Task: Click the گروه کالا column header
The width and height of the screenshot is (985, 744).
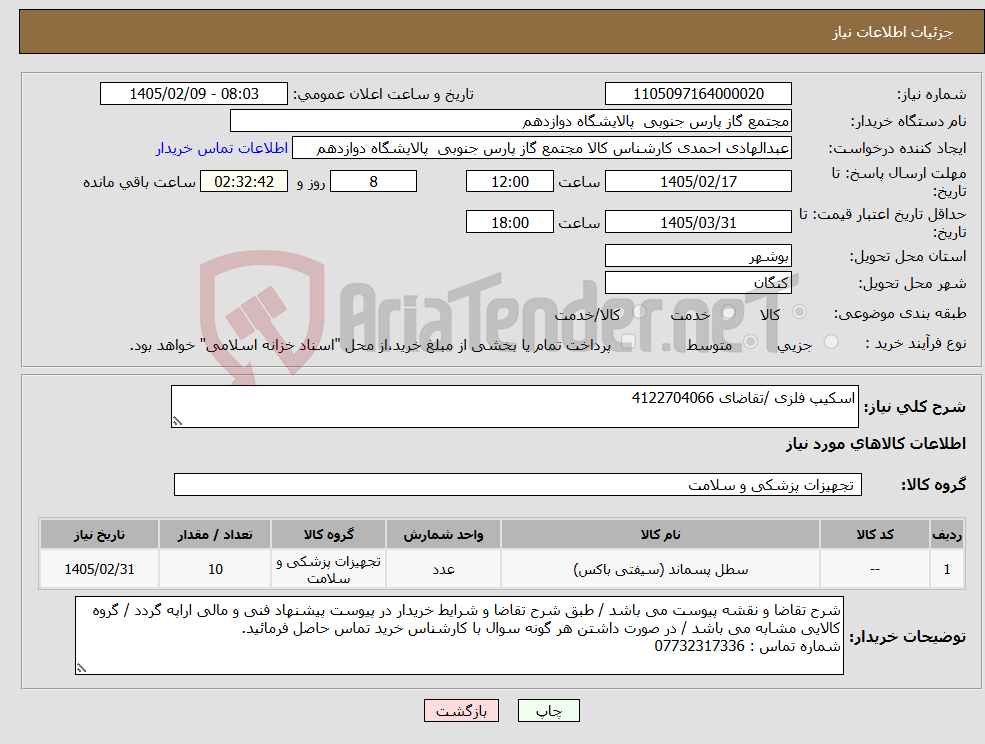Action: point(329,535)
